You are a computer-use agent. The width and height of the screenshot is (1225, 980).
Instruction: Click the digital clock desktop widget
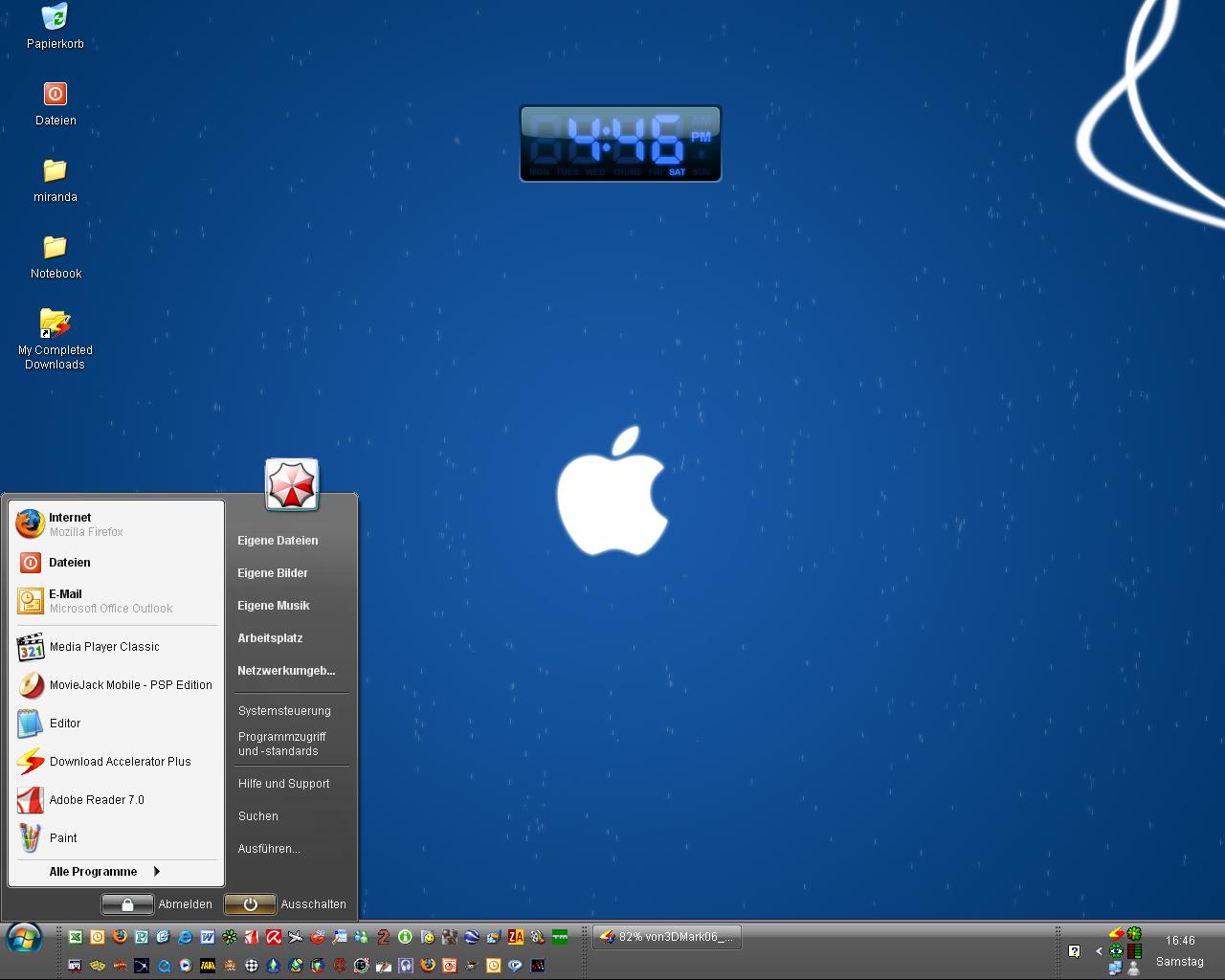point(620,144)
